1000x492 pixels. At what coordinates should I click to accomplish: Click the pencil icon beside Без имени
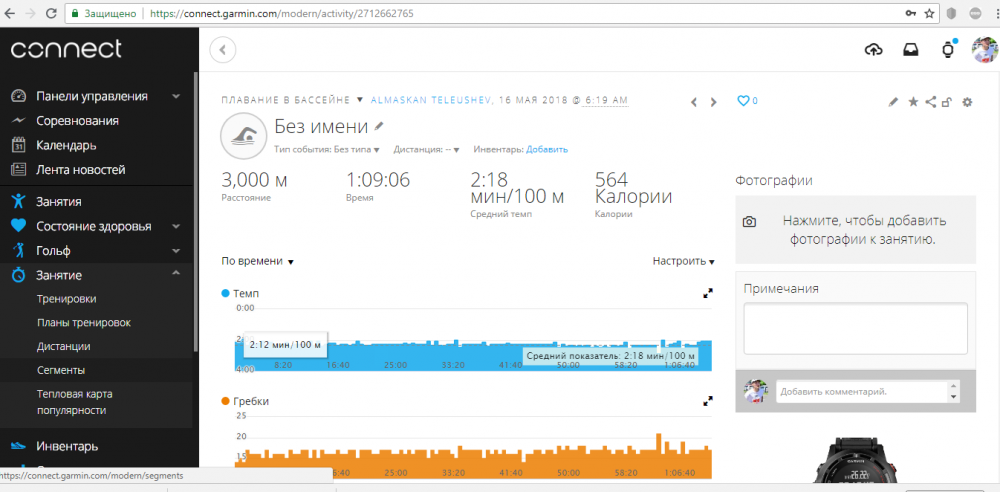(378, 127)
